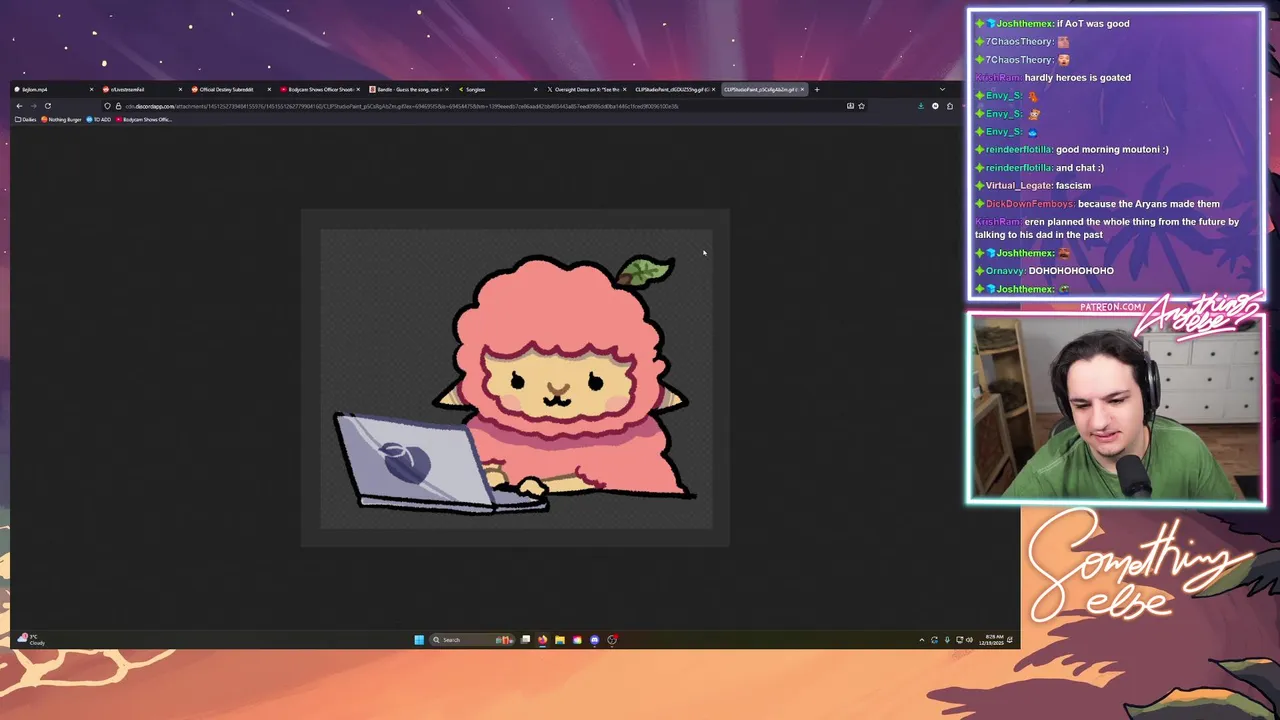1280x720 pixels.
Task: Click the tracking protection shield icon
Action: click(x=107, y=106)
